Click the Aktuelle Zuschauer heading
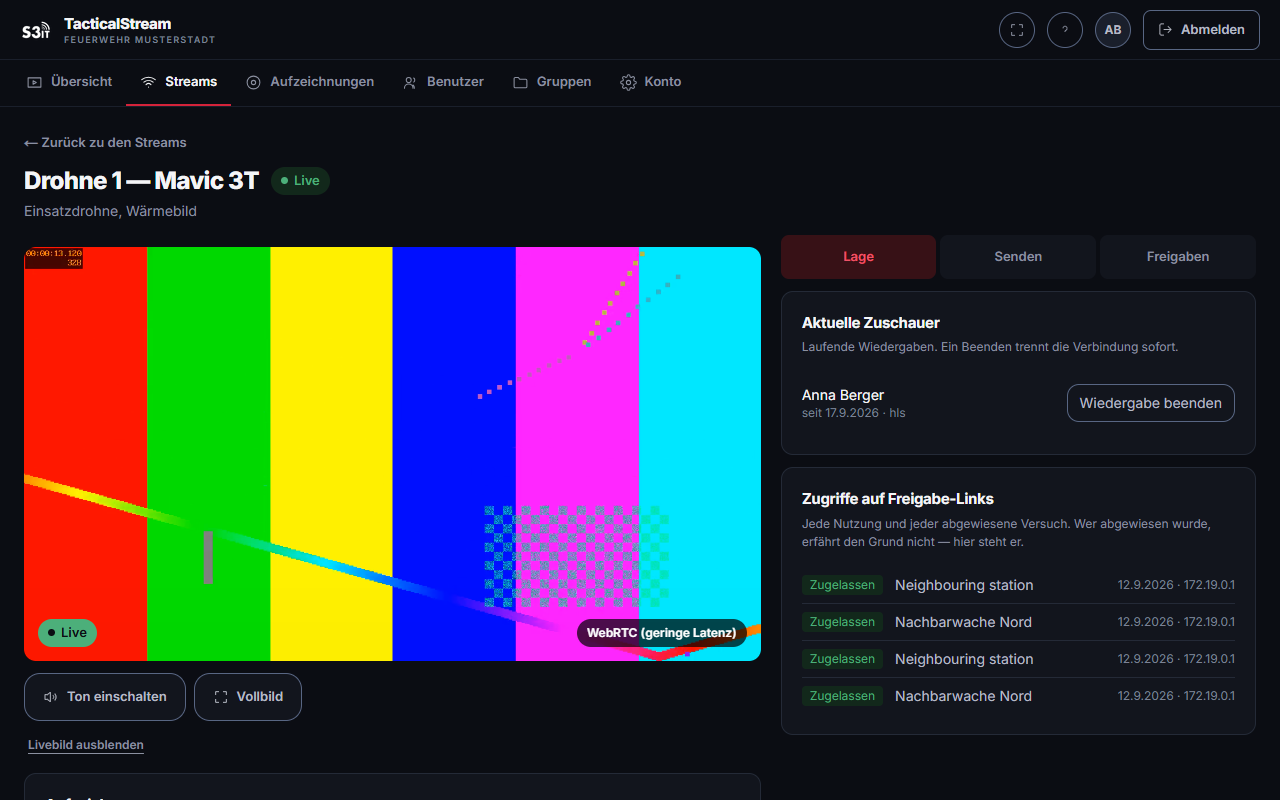This screenshot has width=1280, height=800. pyautogui.click(x=871, y=323)
